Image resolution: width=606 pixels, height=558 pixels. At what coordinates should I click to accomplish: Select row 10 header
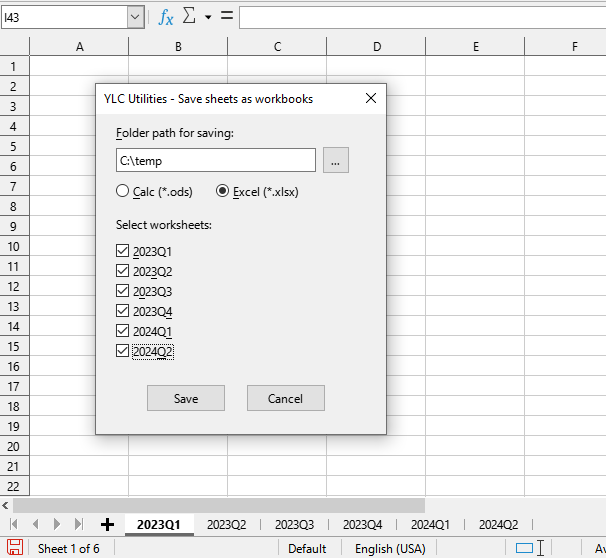tap(14, 246)
